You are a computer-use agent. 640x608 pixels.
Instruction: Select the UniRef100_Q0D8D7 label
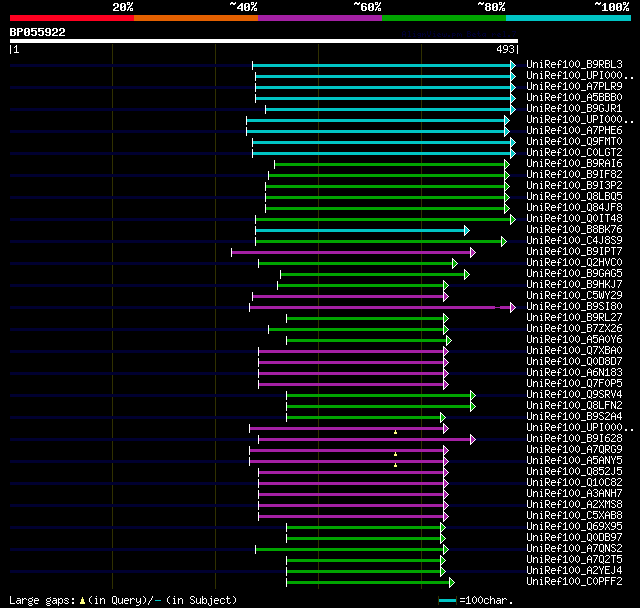click(x=574, y=362)
